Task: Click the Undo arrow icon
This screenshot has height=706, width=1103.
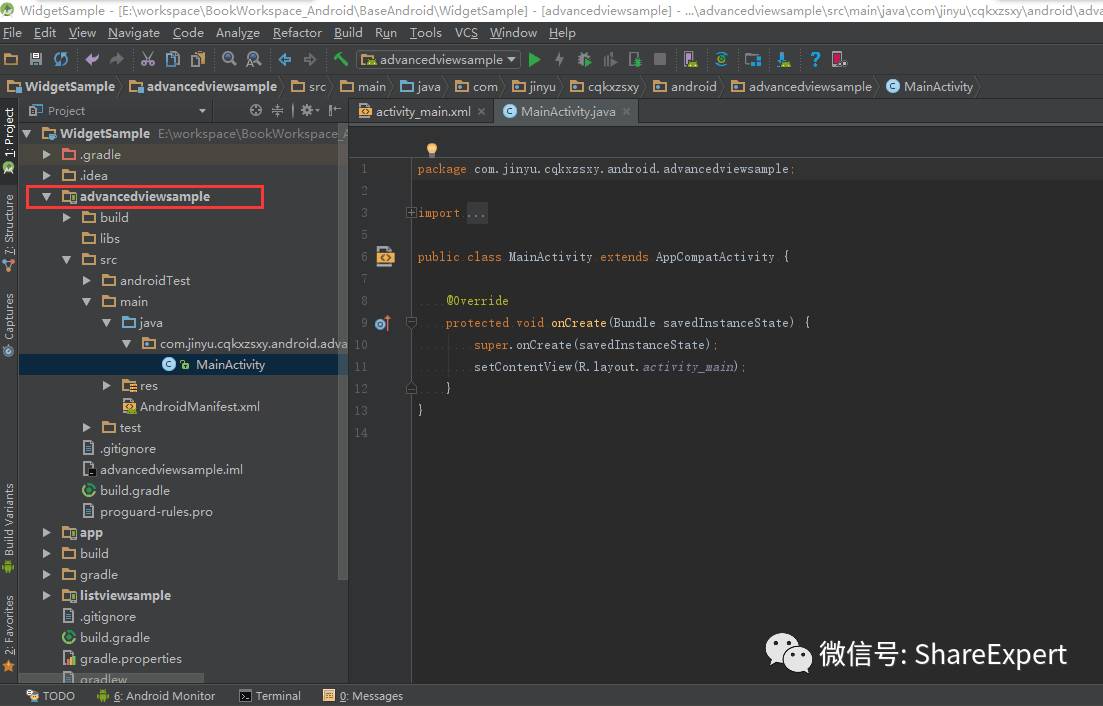Action: click(92, 60)
